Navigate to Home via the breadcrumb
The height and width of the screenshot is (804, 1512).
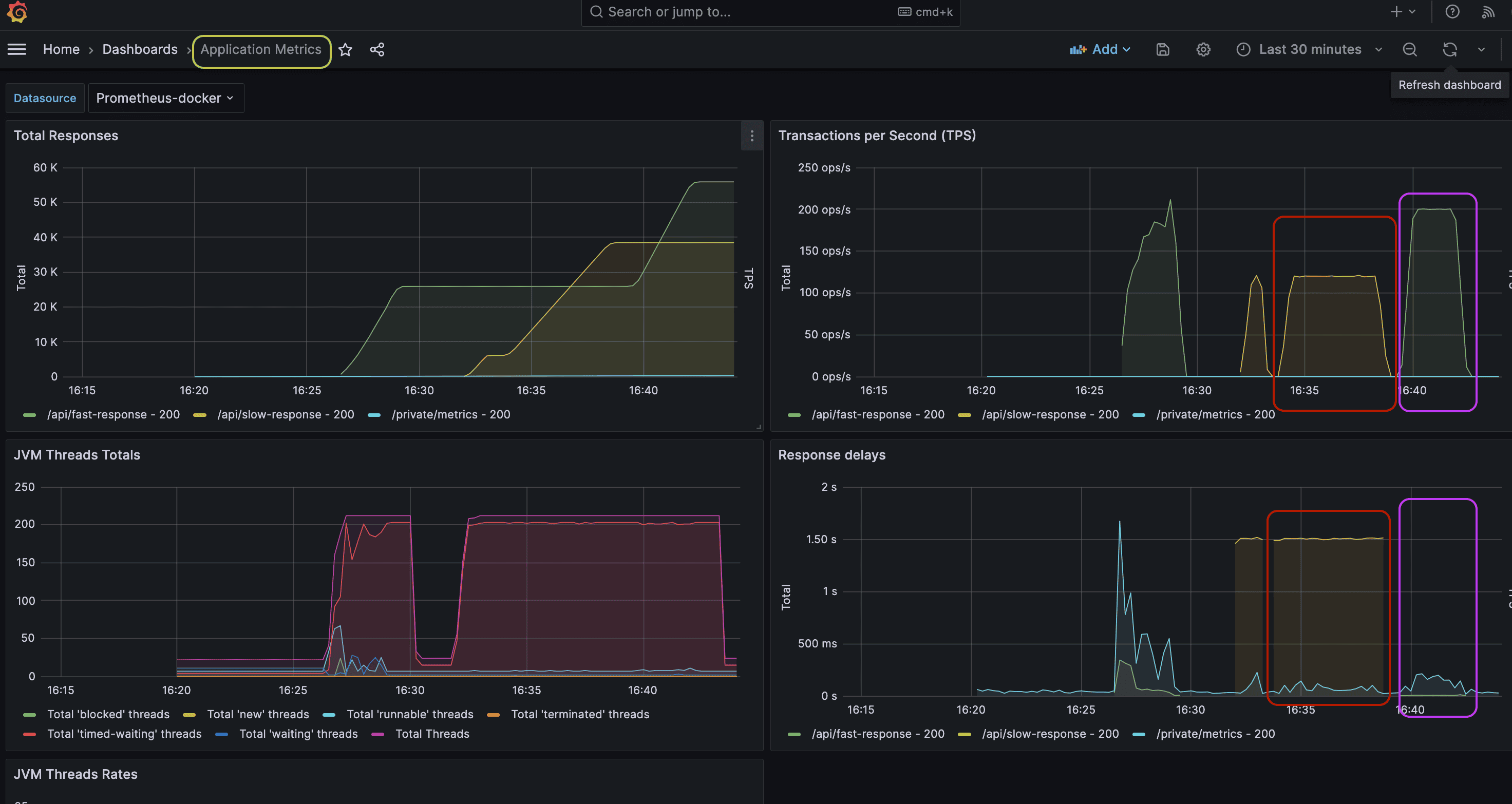point(61,49)
